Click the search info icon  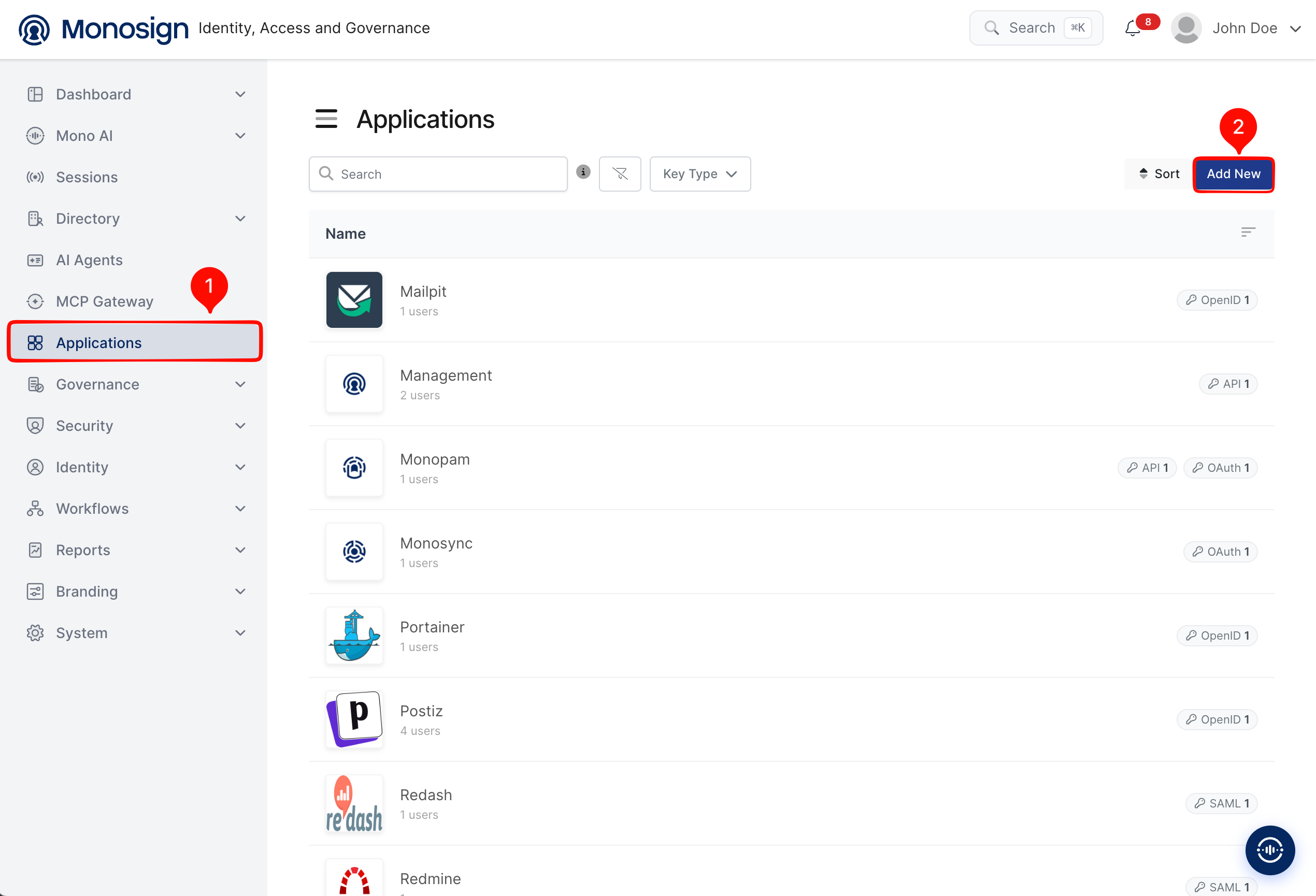click(x=583, y=171)
